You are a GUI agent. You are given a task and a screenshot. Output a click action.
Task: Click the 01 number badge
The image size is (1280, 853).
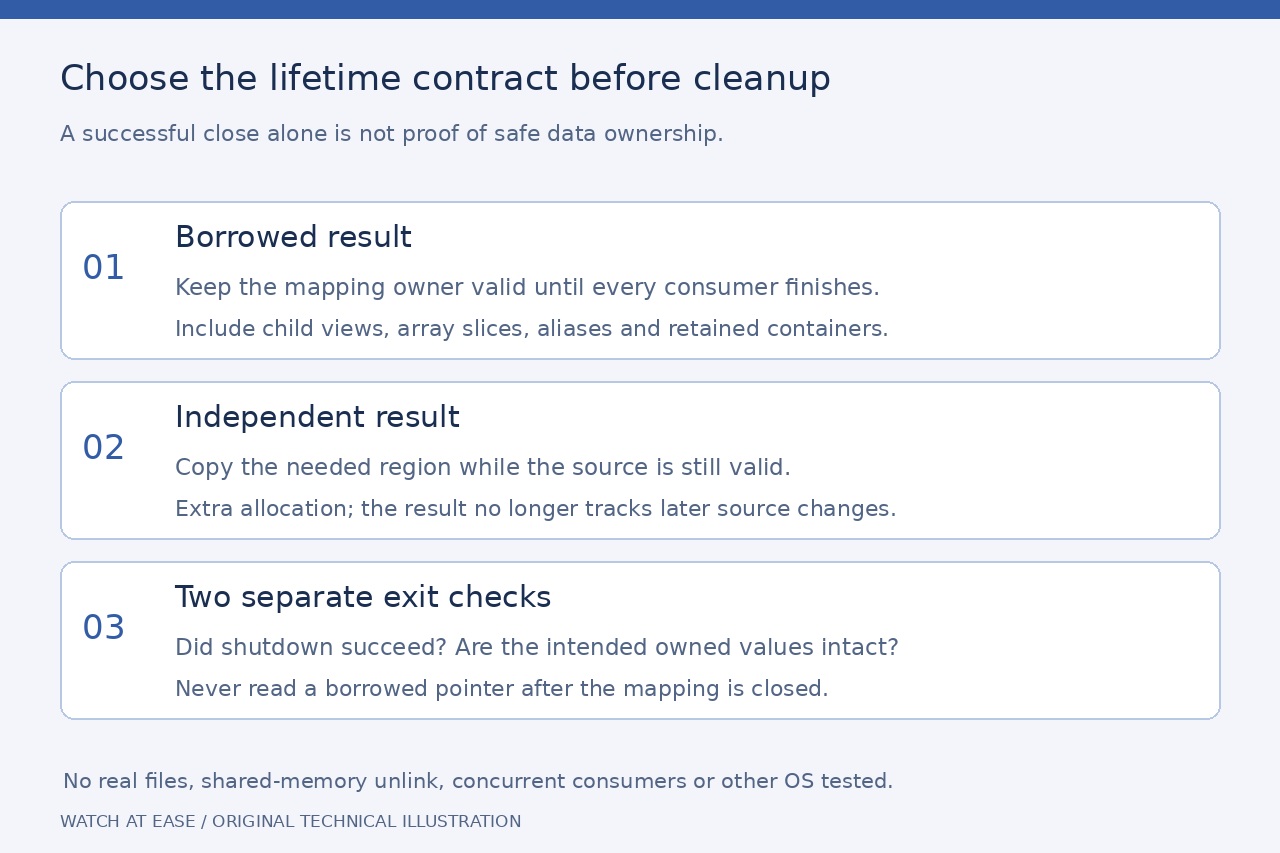coord(103,268)
